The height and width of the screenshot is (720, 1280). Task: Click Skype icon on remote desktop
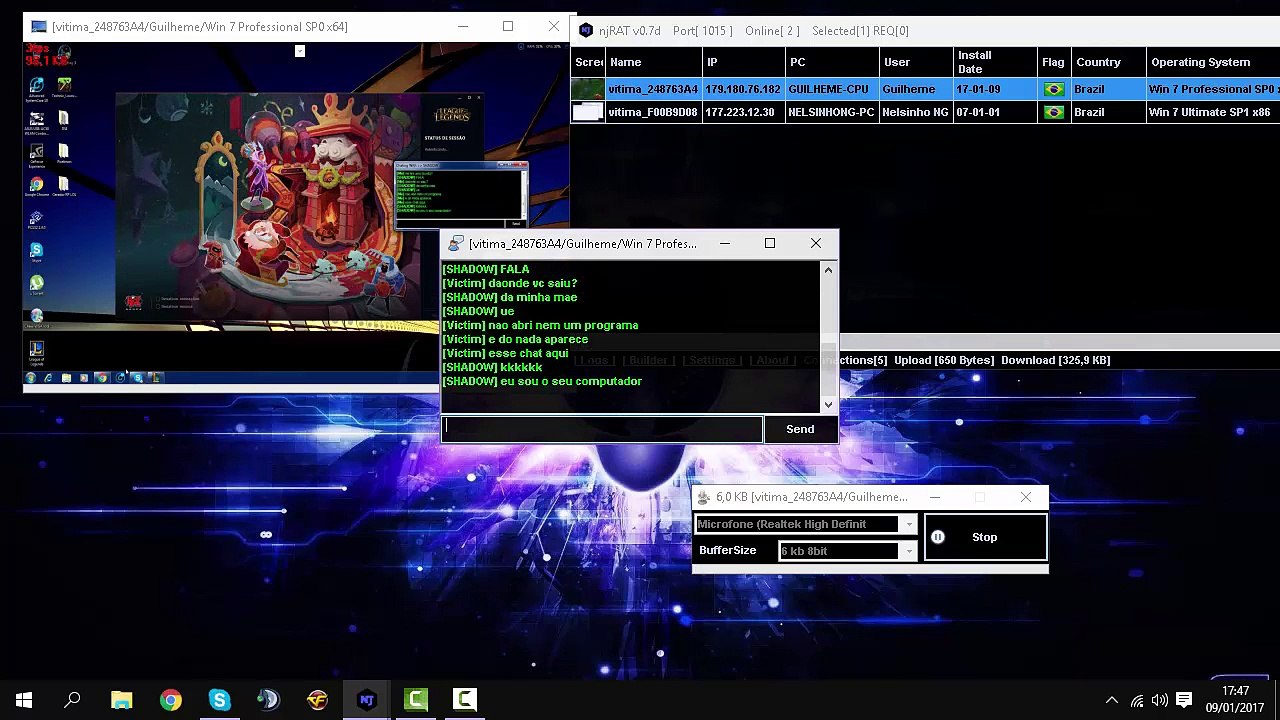37,252
